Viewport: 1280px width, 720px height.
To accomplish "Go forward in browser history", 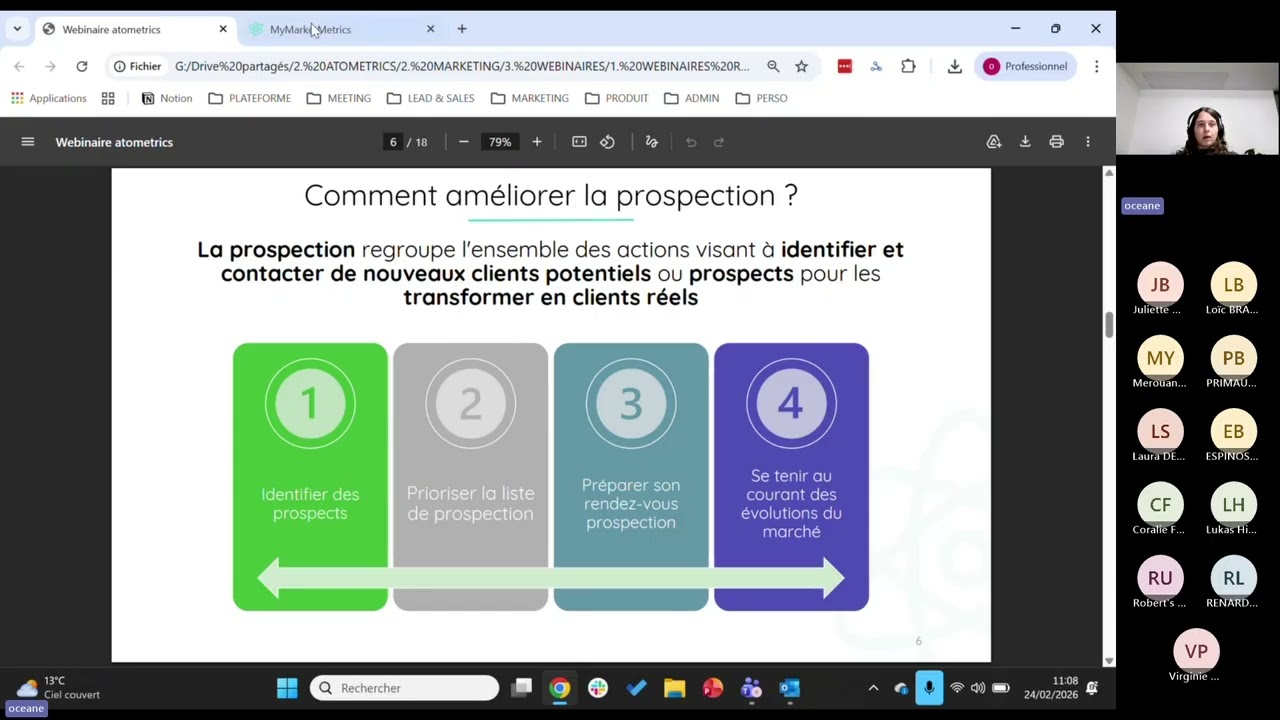I will [50, 66].
